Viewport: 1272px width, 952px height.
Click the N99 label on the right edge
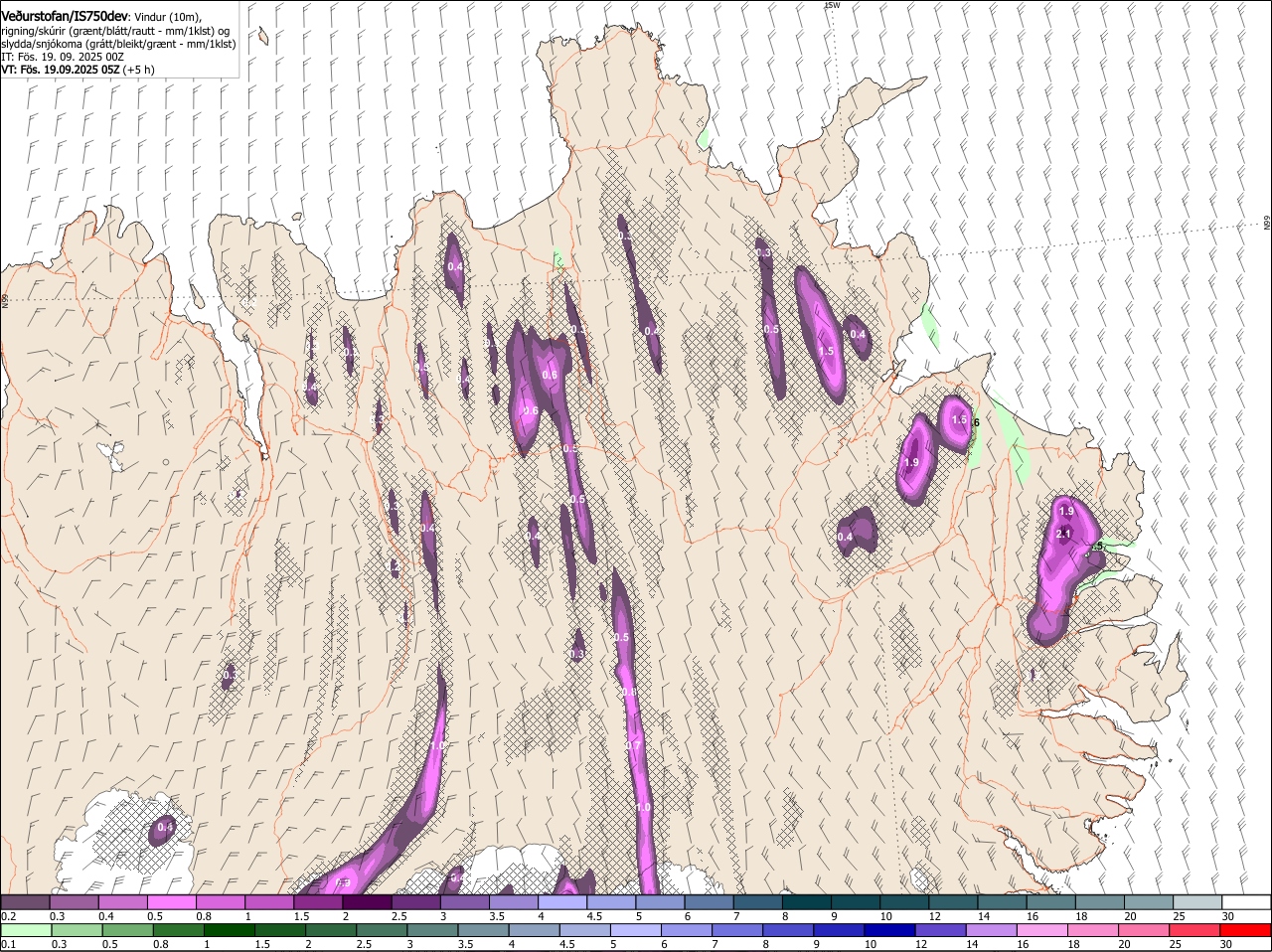coord(1267,224)
